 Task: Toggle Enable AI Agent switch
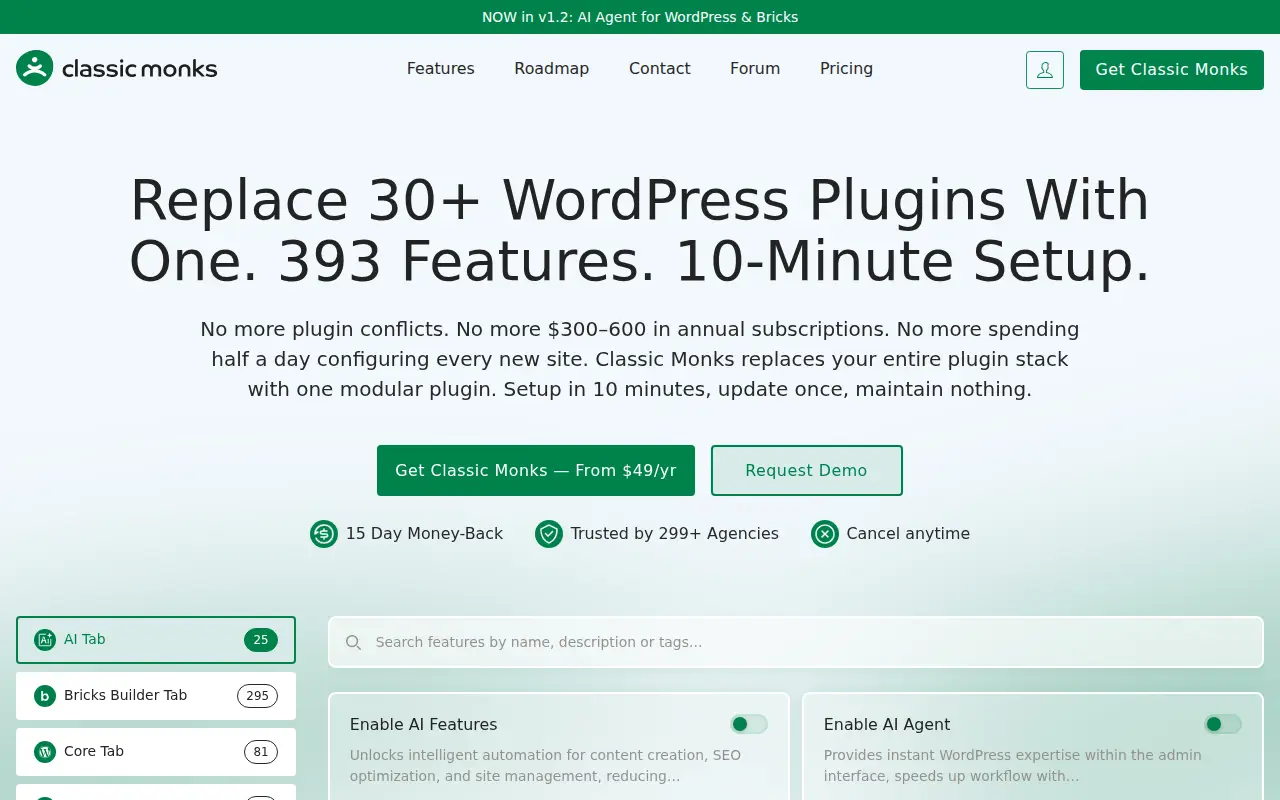click(x=1223, y=724)
